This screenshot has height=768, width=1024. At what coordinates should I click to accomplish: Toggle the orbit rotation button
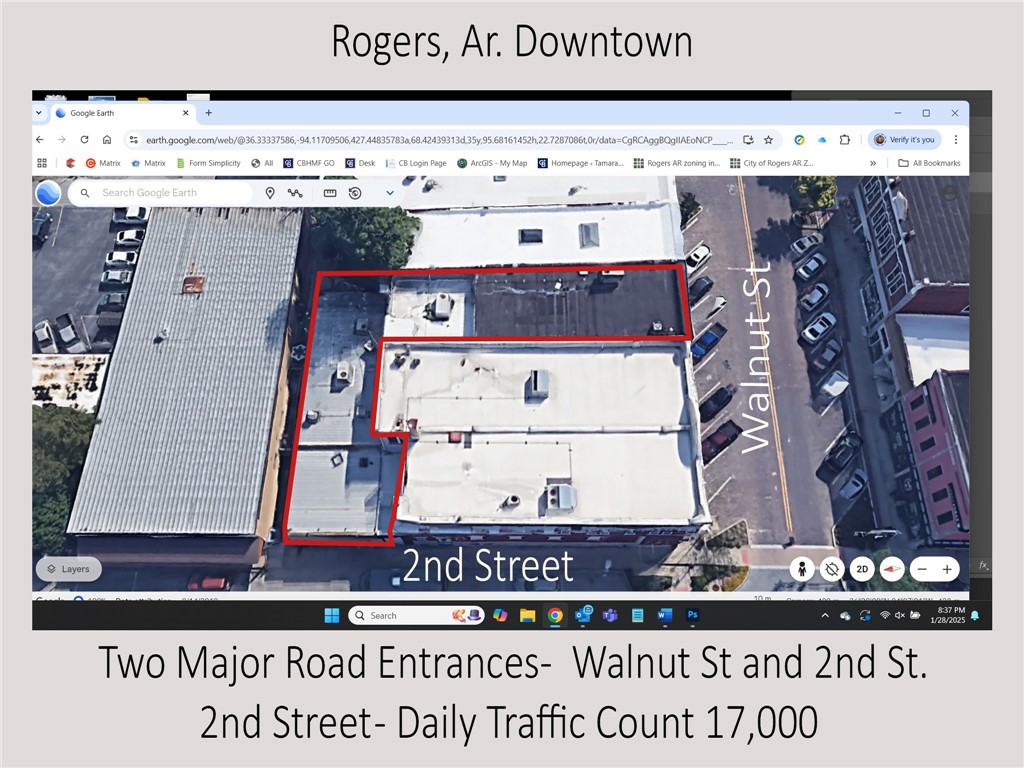click(x=831, y=569)
